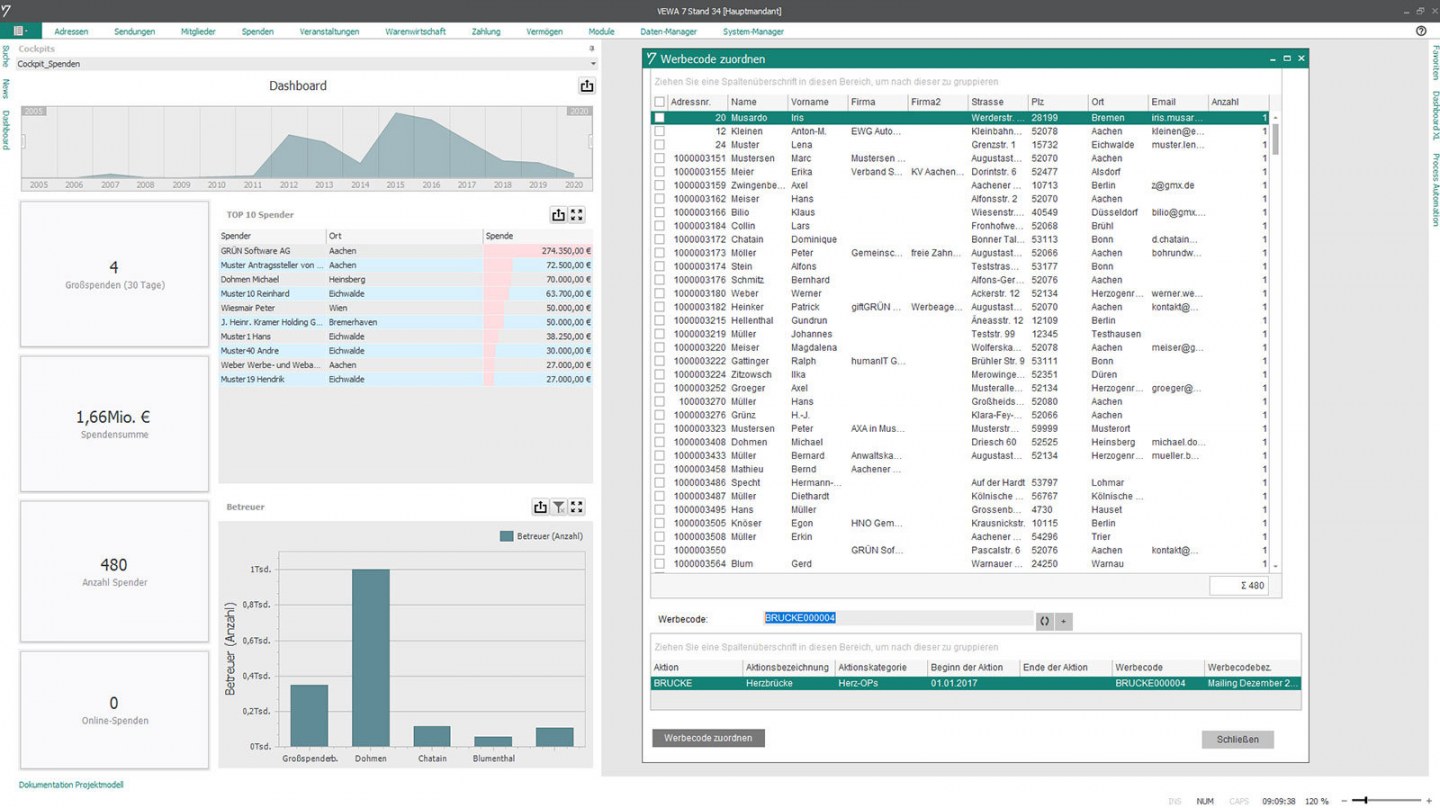Check the box for Kleinen Anton-M. row

click(x=659, y=131)
